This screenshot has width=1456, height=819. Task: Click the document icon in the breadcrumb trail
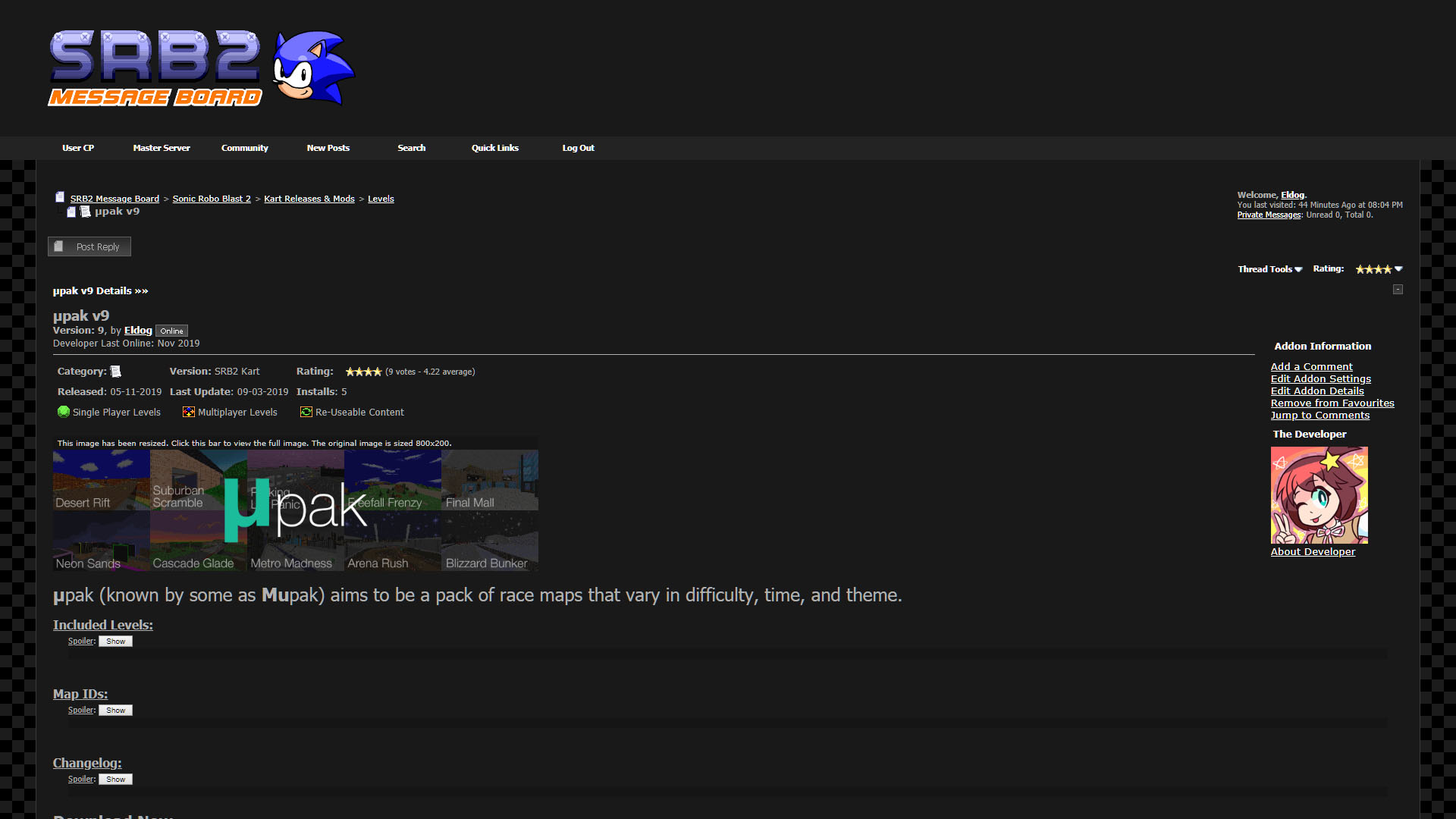[60, 196]
